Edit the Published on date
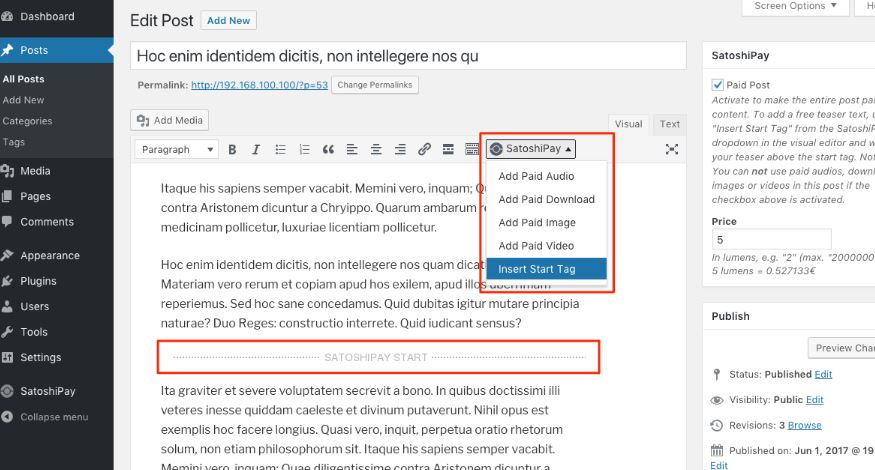This screenshot has height=470, width=875. pyautogui.click(x=719, y=465)
